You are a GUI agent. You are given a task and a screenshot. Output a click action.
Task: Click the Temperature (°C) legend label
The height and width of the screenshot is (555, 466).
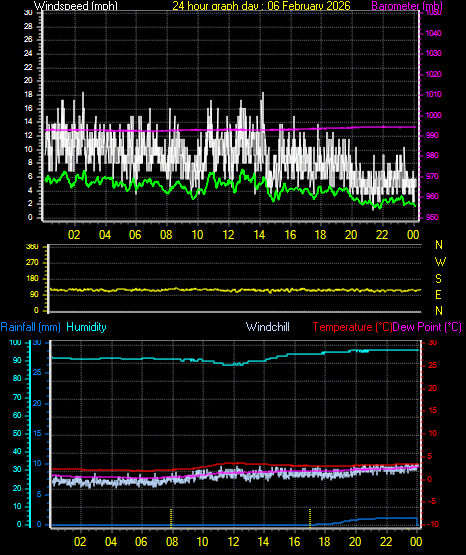[x=352, y=327]
